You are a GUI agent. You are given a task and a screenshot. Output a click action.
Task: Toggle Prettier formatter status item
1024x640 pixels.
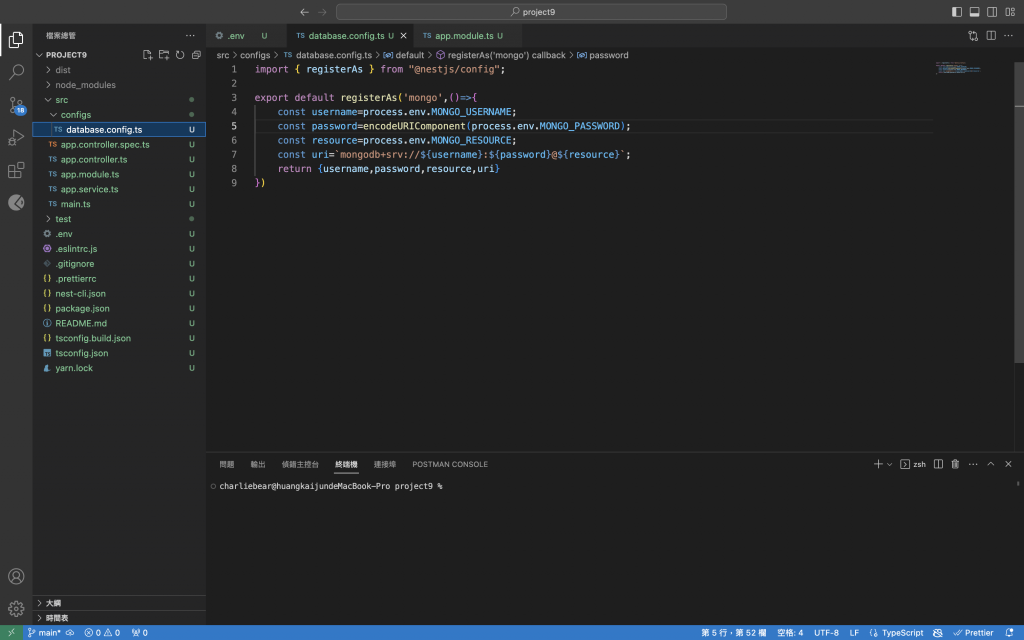coord(973,633)
